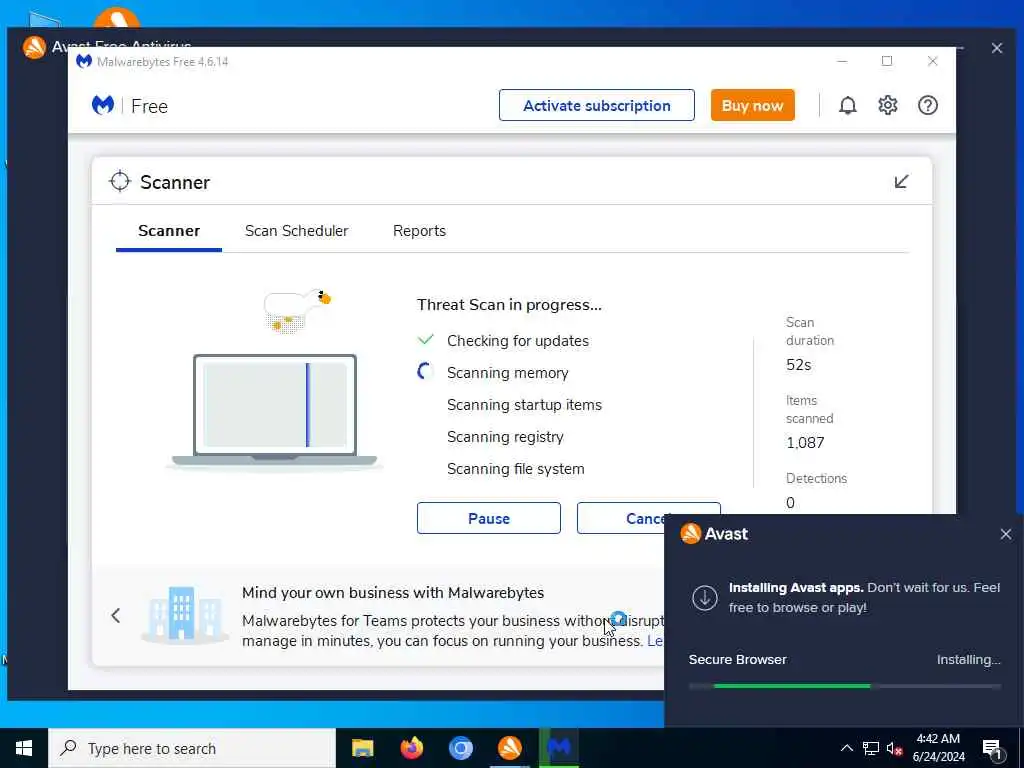
Task: Click the download arrow icon in Avast popup
Action: click(x=705, y=598)
